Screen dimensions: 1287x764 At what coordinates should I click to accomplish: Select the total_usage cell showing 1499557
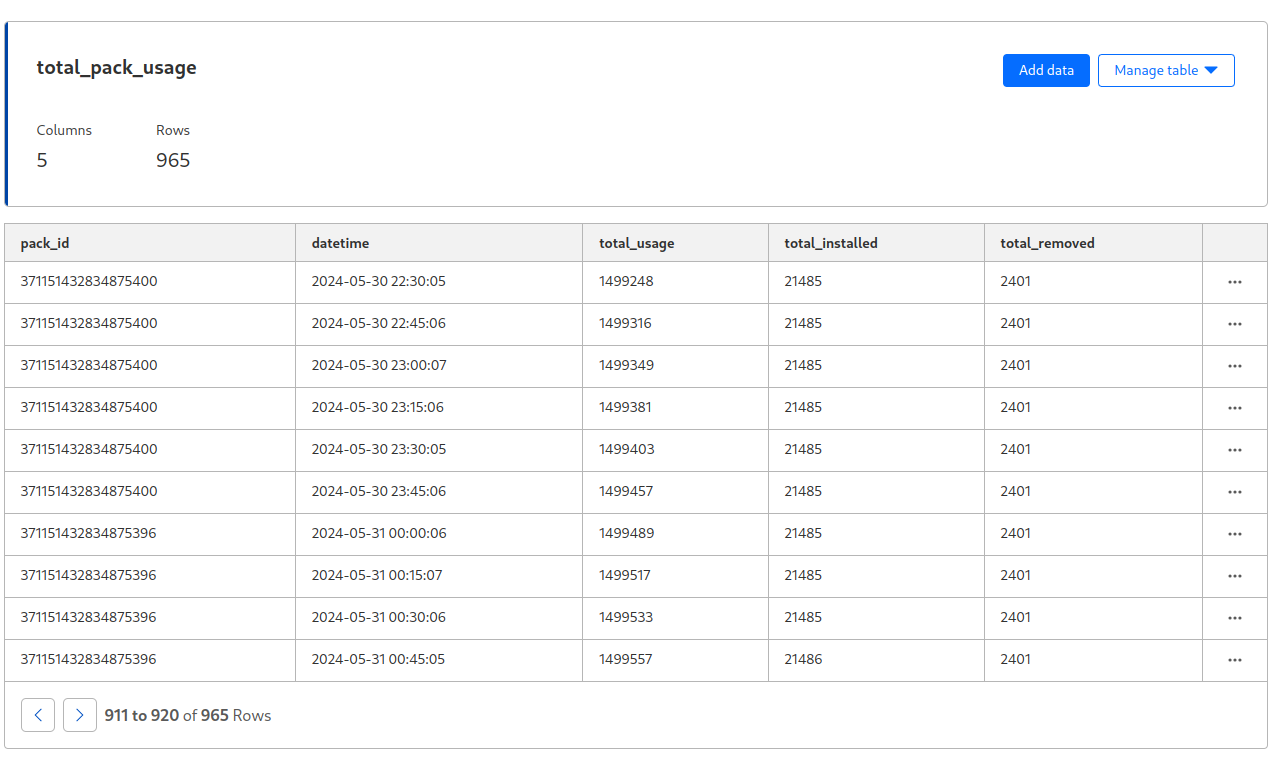pos(626,660)
